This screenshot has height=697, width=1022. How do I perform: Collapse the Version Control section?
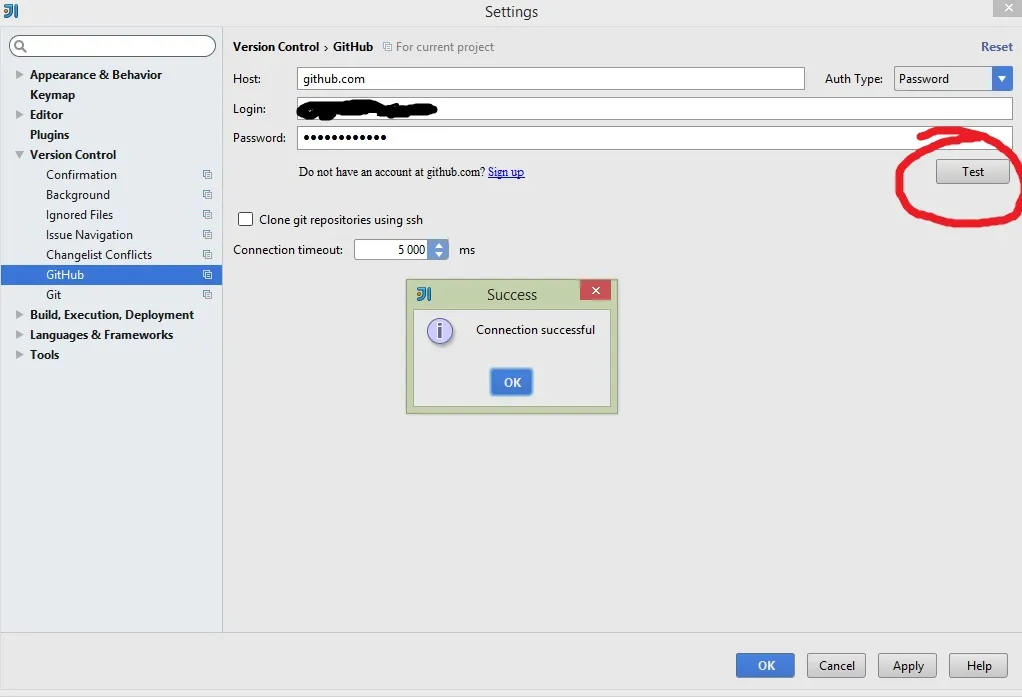click(20, 155)
